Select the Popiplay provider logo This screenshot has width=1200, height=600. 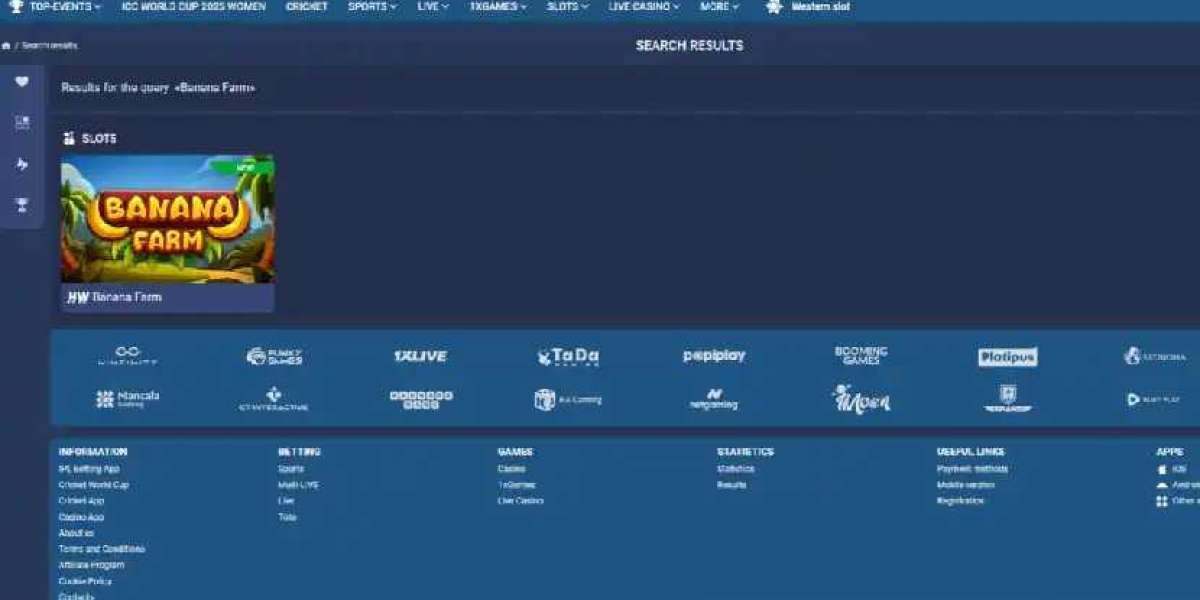click(x=714, y=356)
